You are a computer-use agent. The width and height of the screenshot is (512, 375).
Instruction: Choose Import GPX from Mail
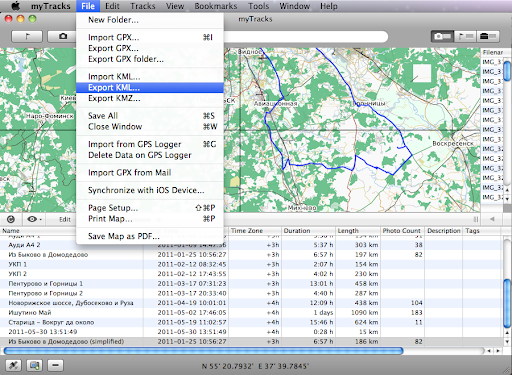tap(150, 173)
